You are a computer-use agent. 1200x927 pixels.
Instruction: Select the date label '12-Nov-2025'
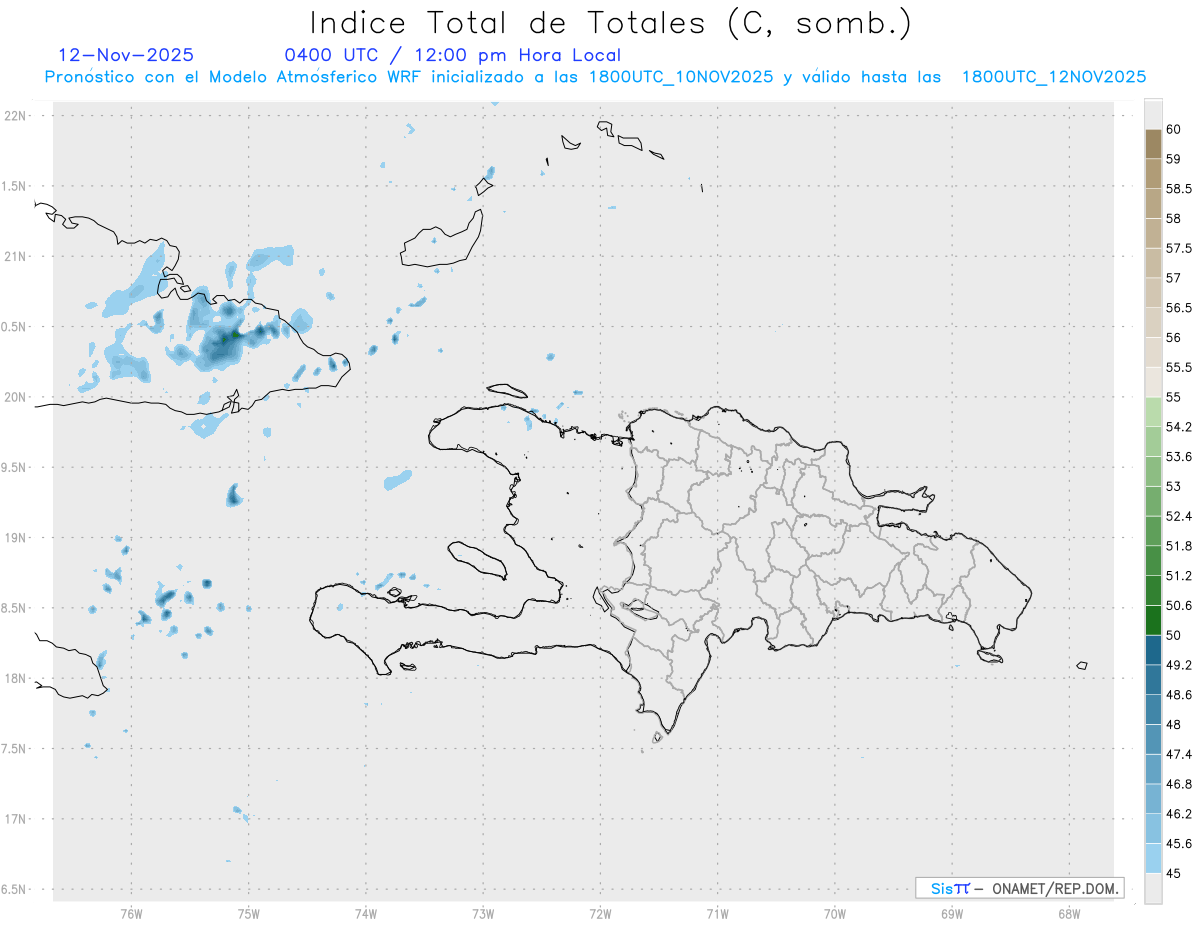[x=126, y=55]
